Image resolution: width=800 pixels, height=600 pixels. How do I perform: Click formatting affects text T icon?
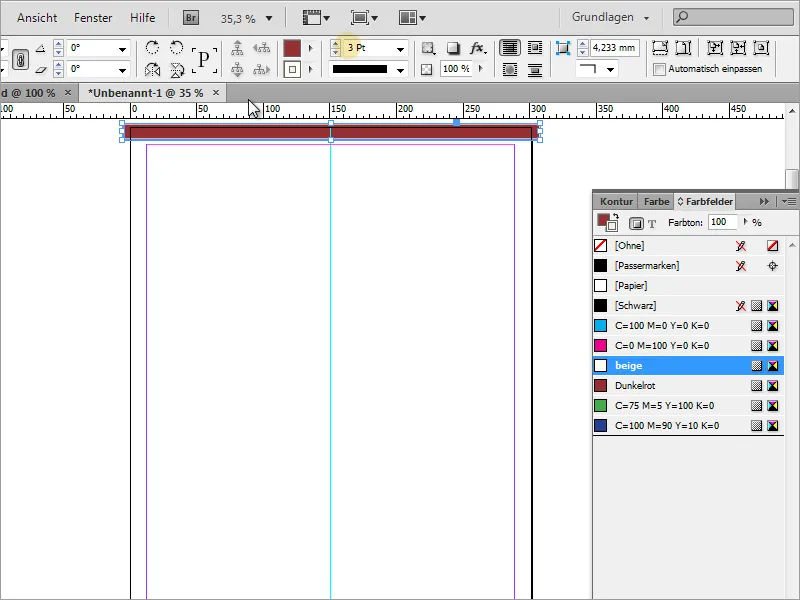(652, 223)
